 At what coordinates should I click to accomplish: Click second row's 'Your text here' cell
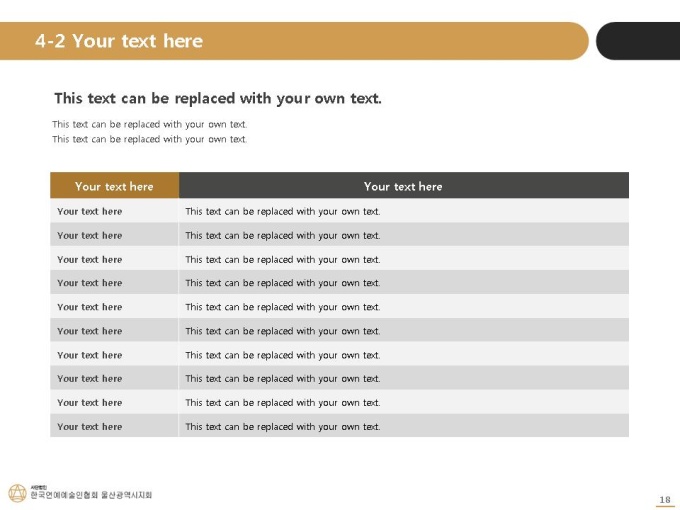pyautogui.click(x=114, y=235)
